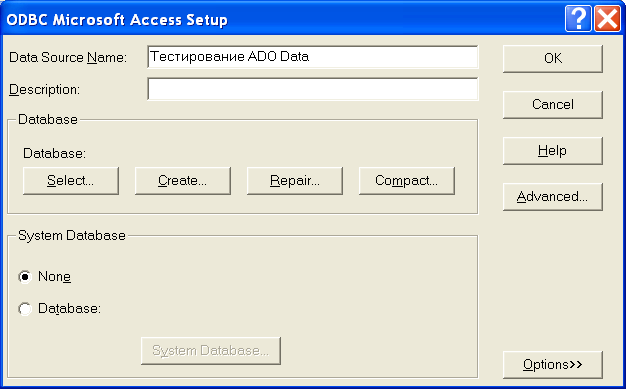Screen dimensions: 626x389
Task: Click Create... to make a new database
Action: (182, 181)
